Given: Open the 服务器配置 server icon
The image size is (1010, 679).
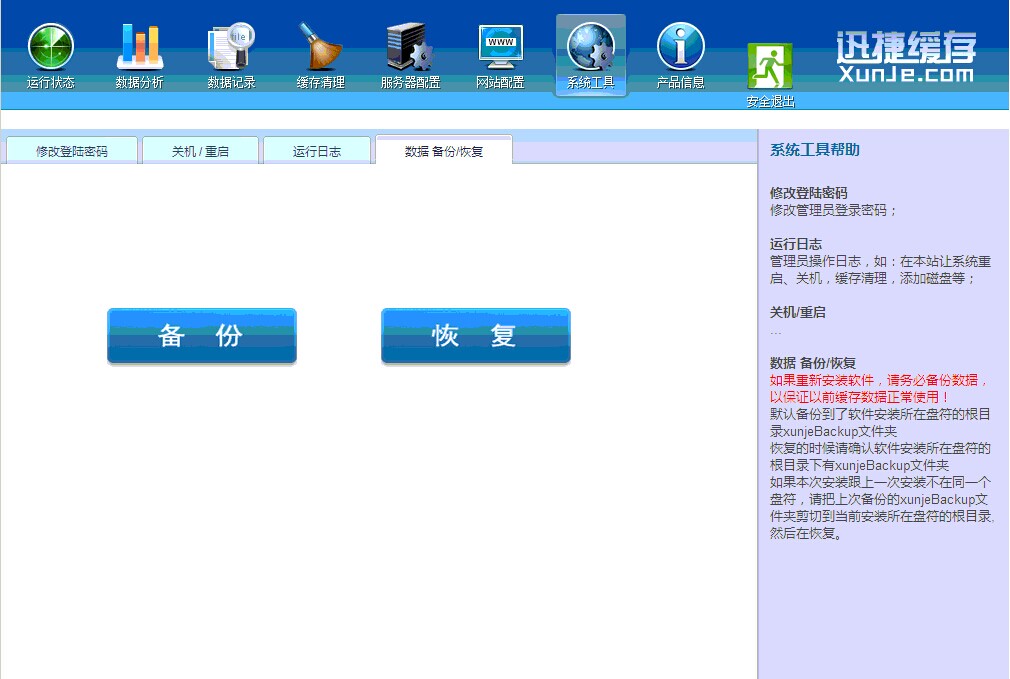Looking at the screenshot, I should coord(410,46).
